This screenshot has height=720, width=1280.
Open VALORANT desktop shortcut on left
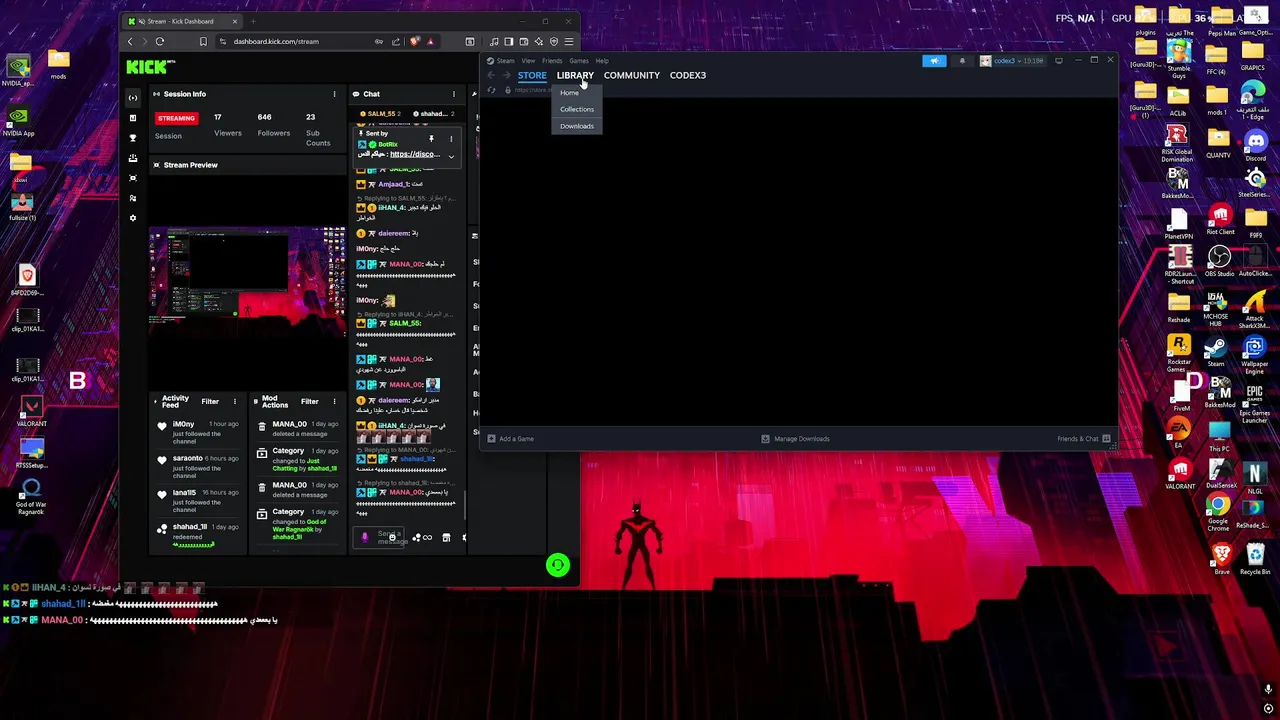tap(31, 411)
